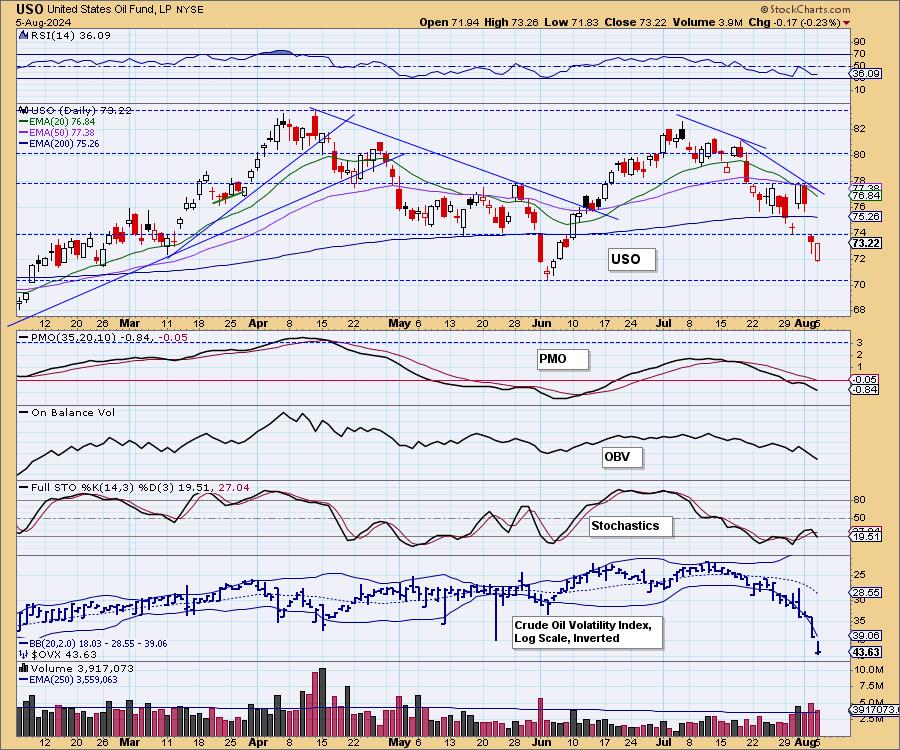Click the 73.22 price tag on right axis
The height and width of the screenshot is (750, 900).
click(866, 243)
